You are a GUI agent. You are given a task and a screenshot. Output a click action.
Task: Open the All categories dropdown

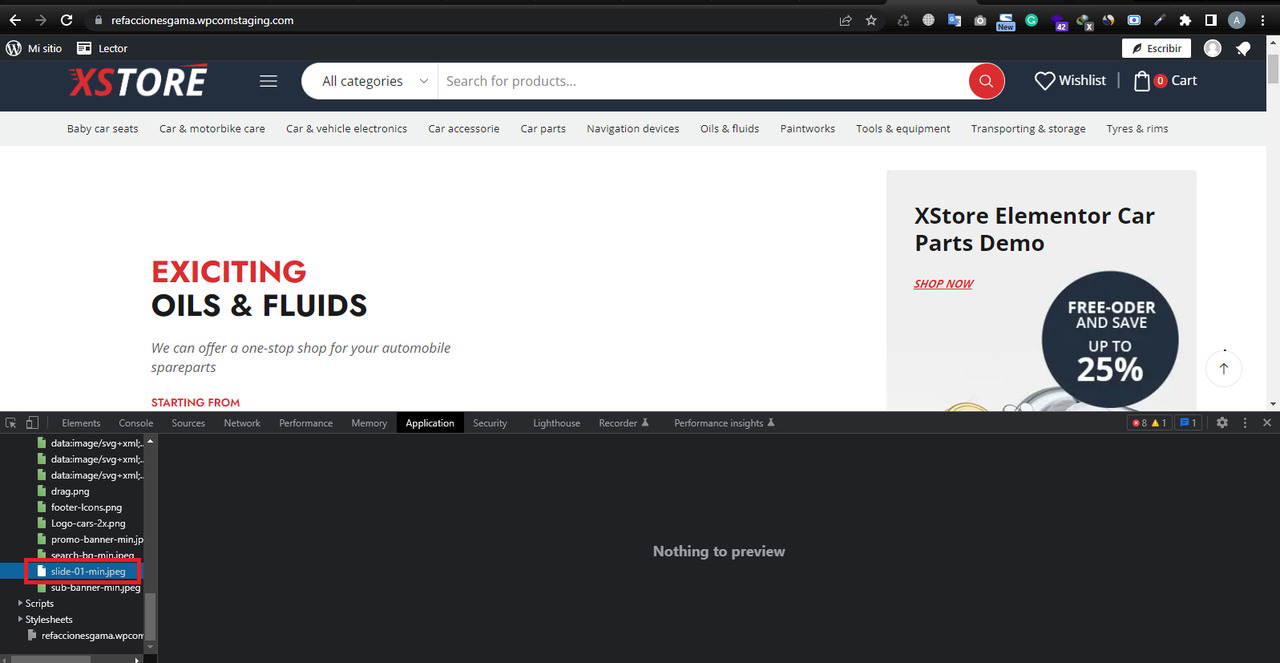(375, 81)
